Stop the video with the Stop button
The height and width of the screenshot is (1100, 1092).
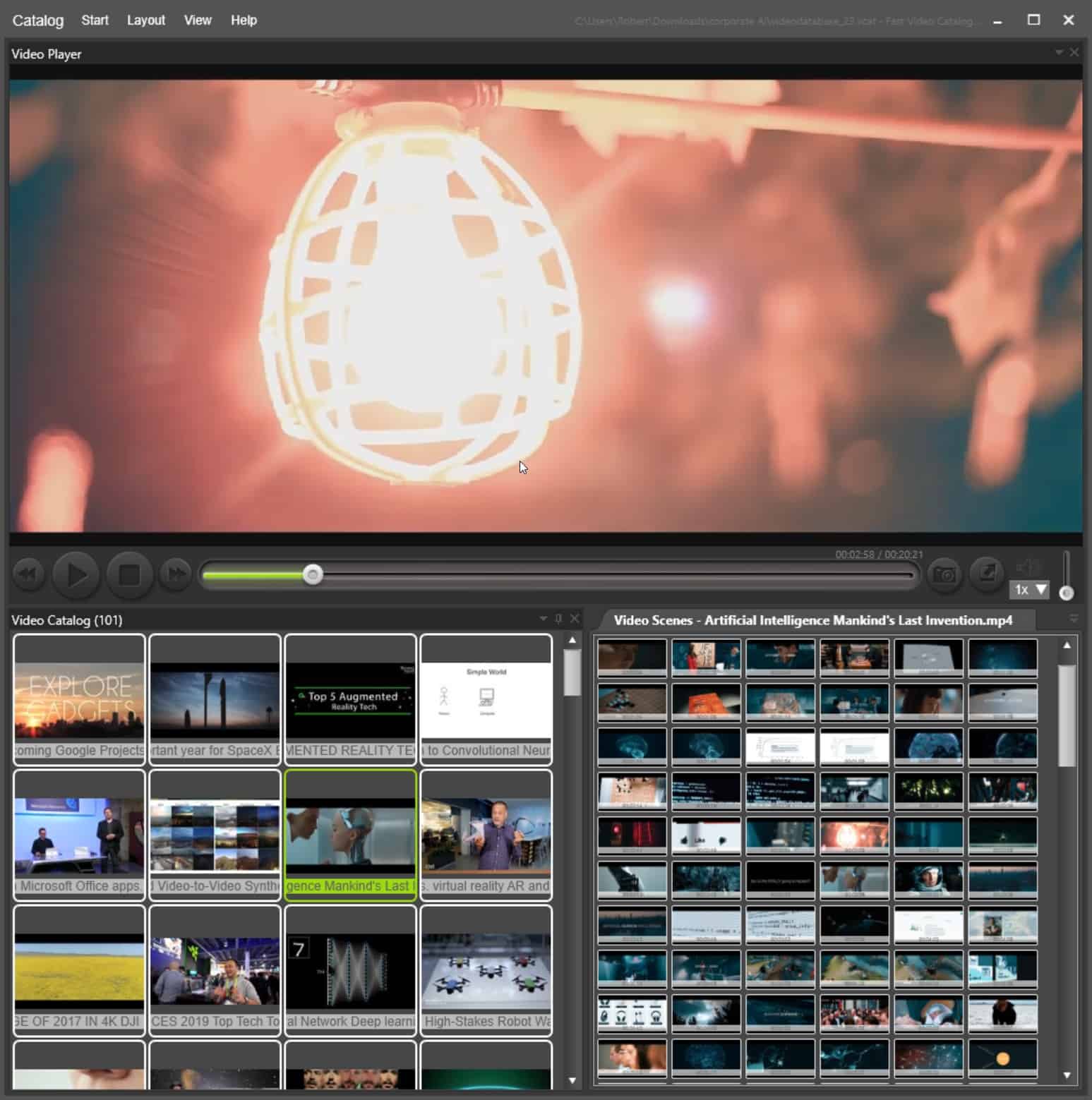129,574
